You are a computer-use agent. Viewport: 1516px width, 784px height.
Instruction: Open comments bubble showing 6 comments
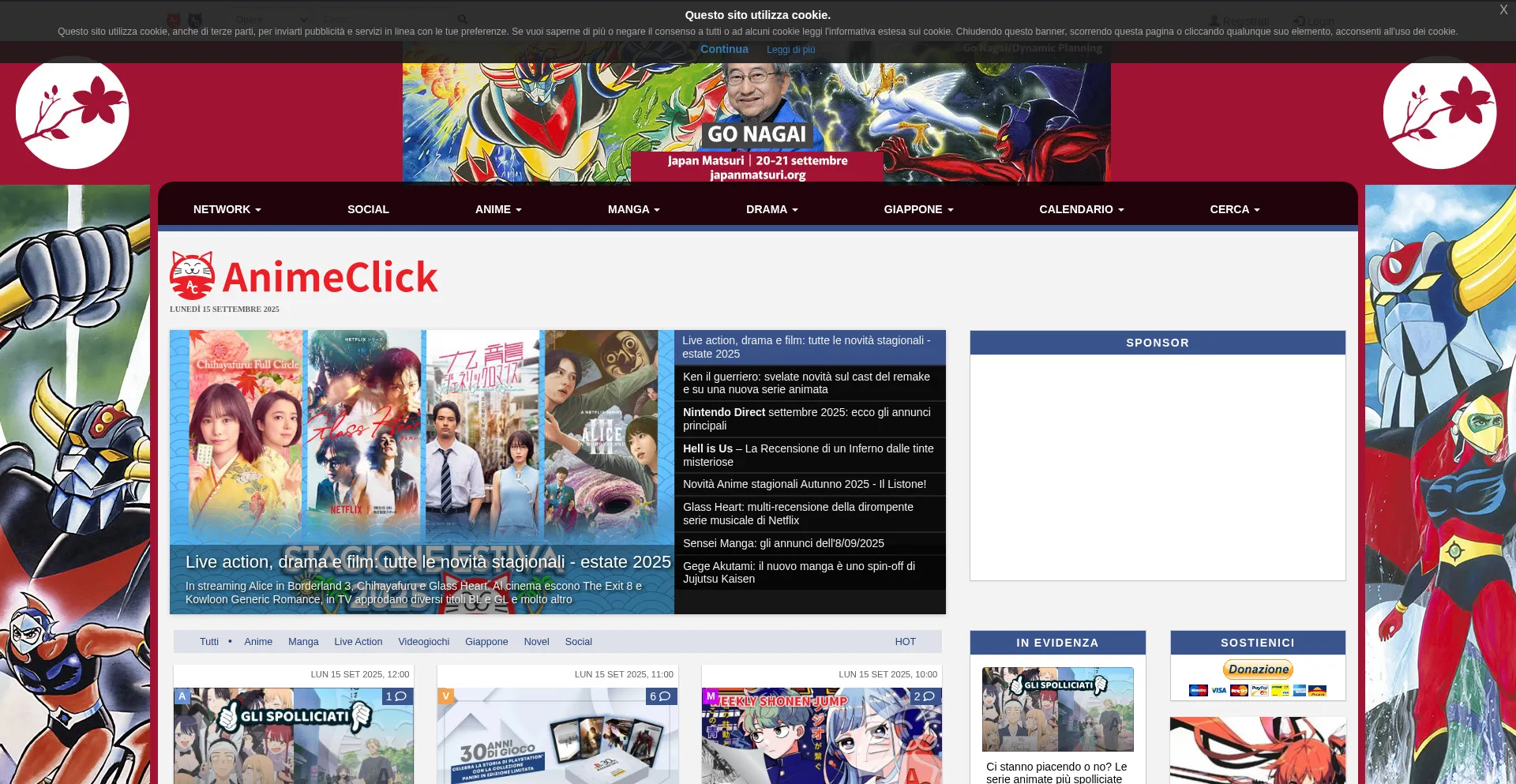pos(661,696)
